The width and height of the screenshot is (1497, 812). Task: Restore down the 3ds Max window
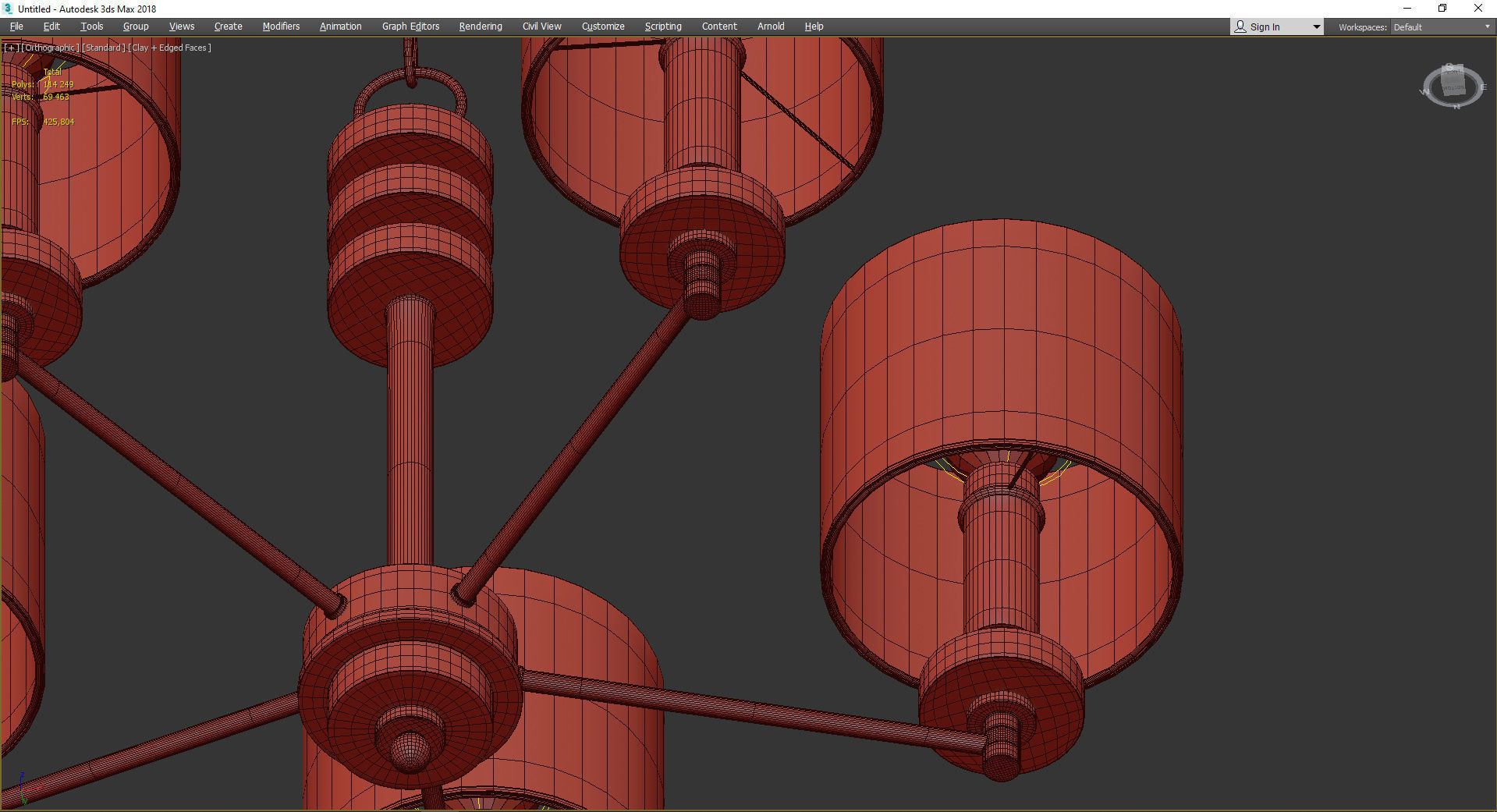click(1442, 9)
